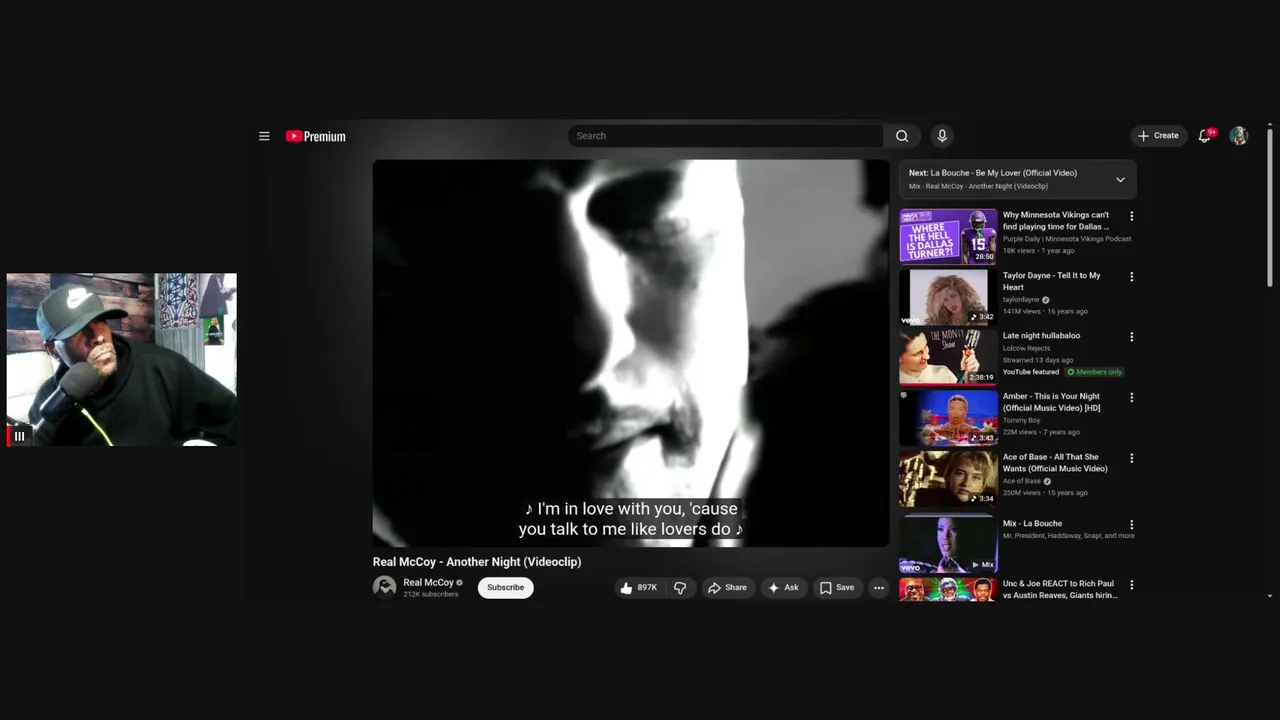Dislike the Another Night video
This screenshot has width=1280, height=720.
pos(680,588)
